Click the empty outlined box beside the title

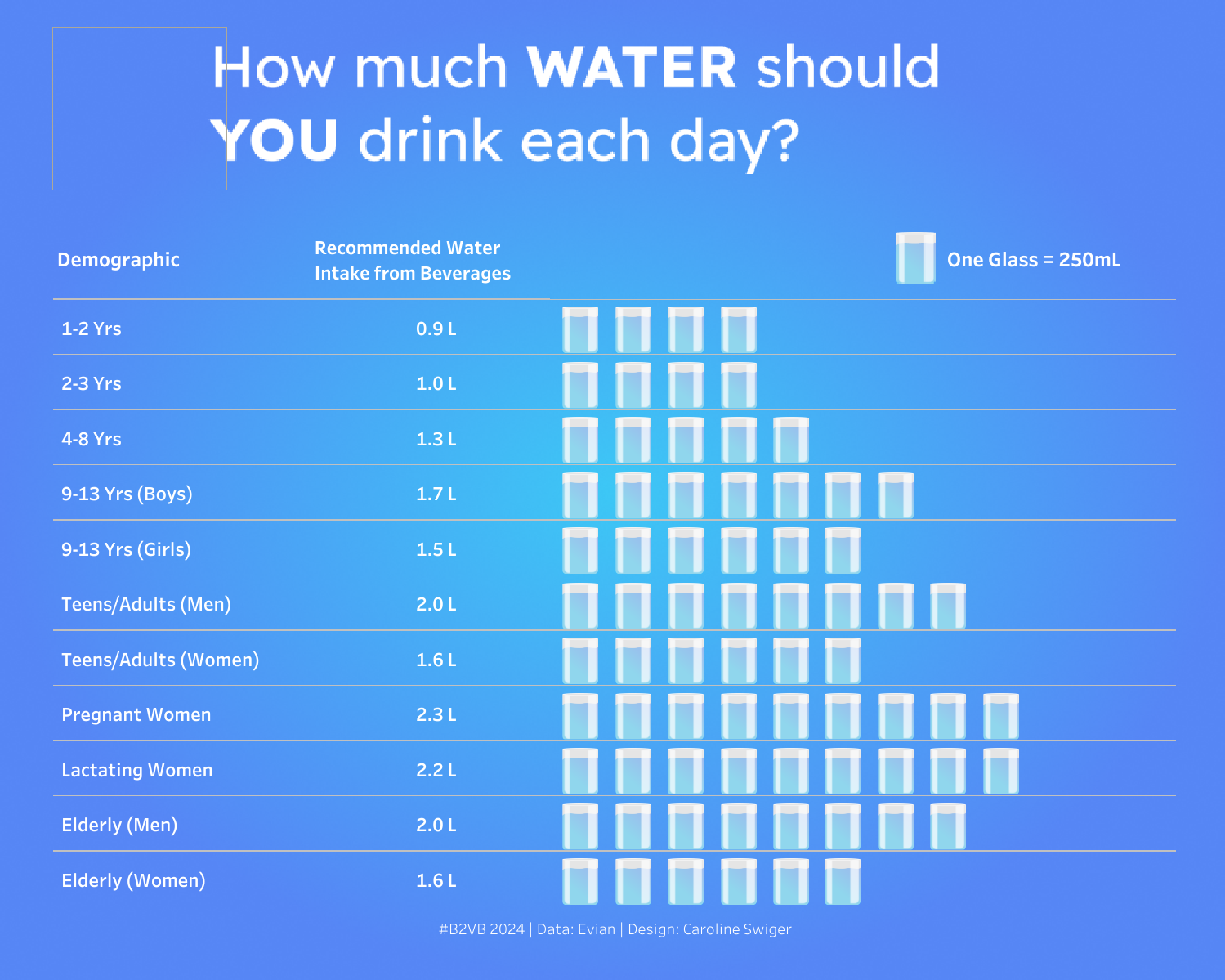[x=139, y=109]
